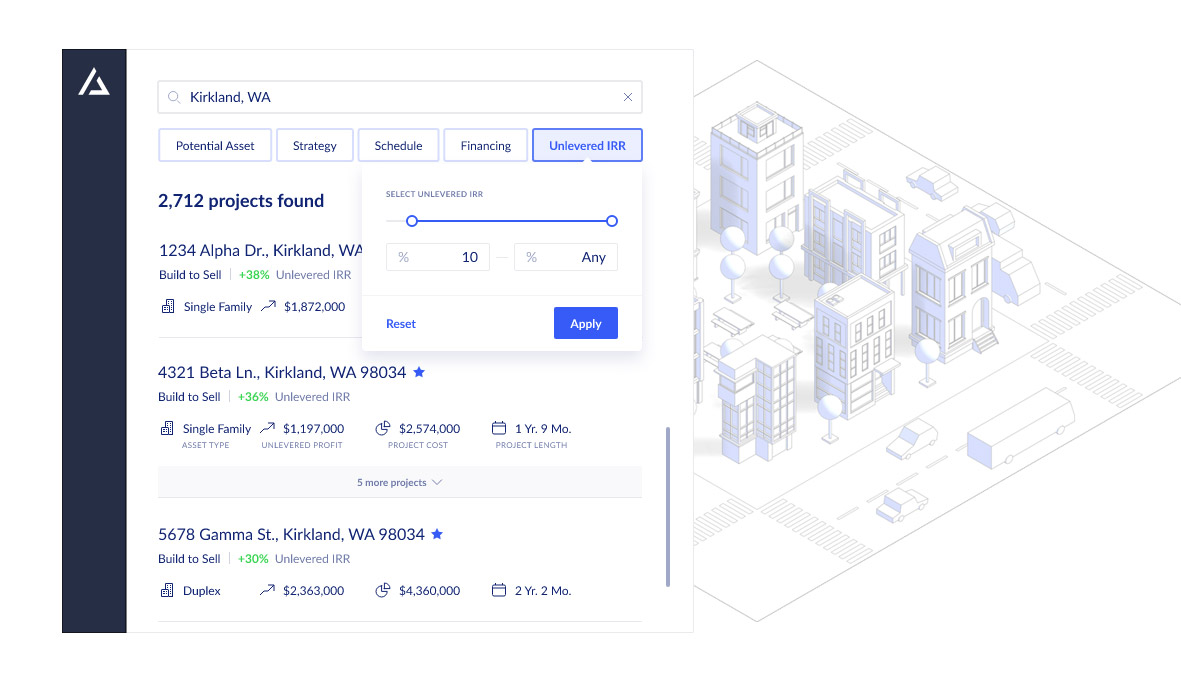
Task: Select the Strategy filter tab
Action: (x=314, y=145)
